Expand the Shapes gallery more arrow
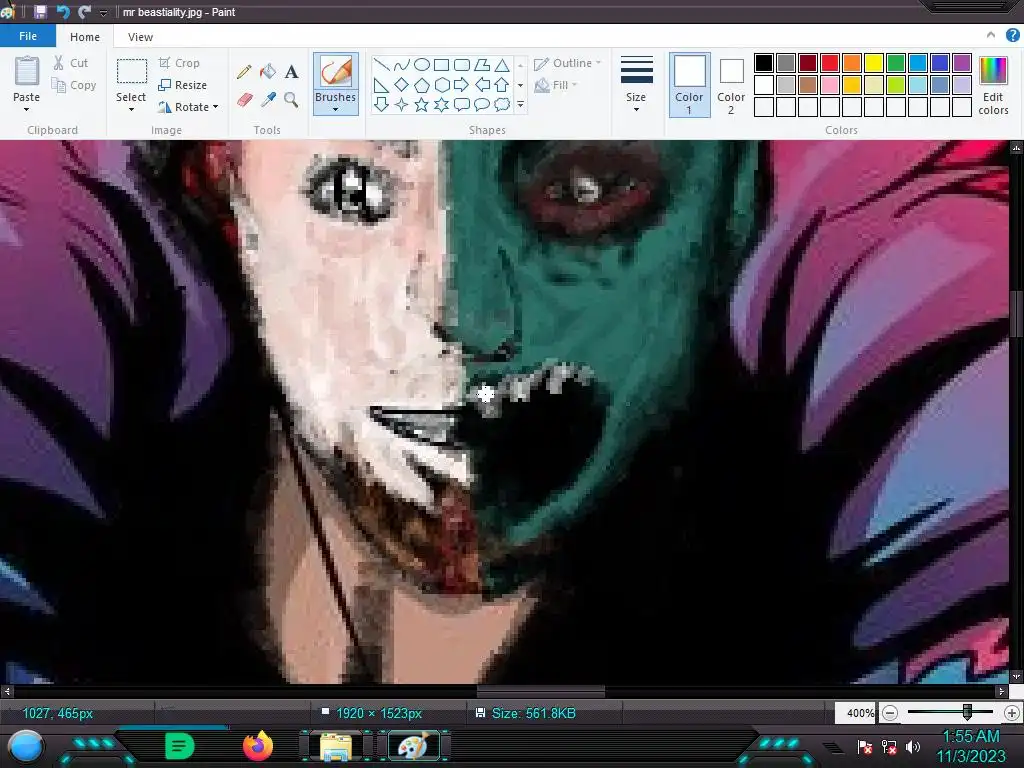 click(520, 104)
